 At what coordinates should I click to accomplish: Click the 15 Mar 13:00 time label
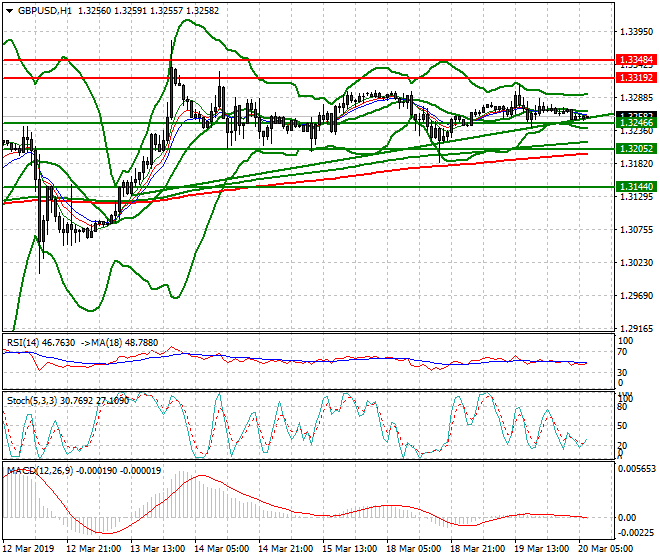point(349,549)
